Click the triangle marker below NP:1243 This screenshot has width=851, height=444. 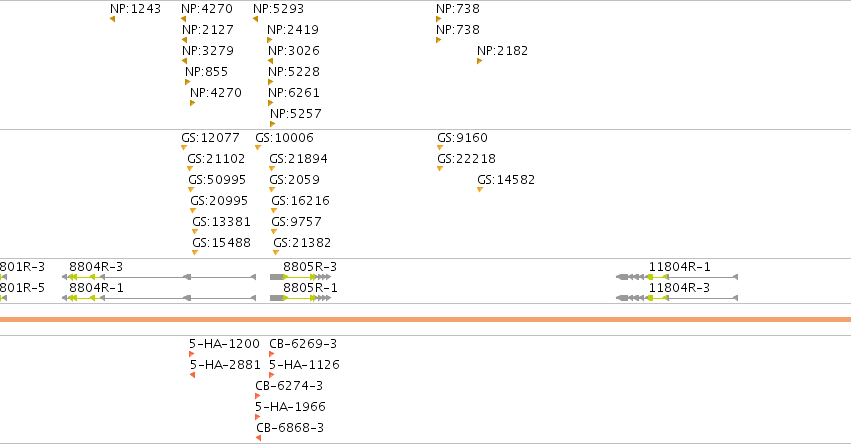click(x=112, y=19)
